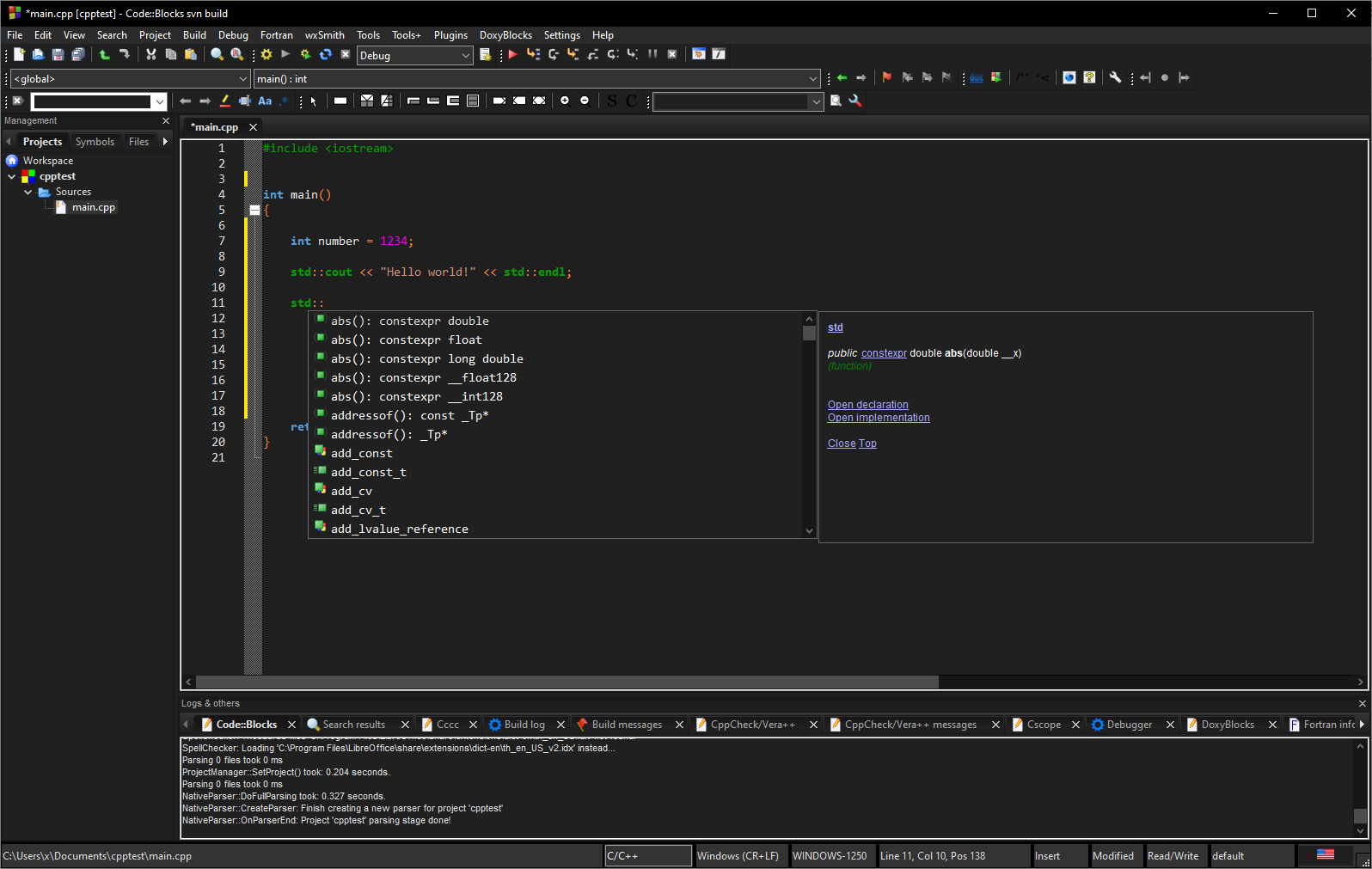
Task: Toggle the Match case 'Aa' option
Action: click(x=265, y=101)
